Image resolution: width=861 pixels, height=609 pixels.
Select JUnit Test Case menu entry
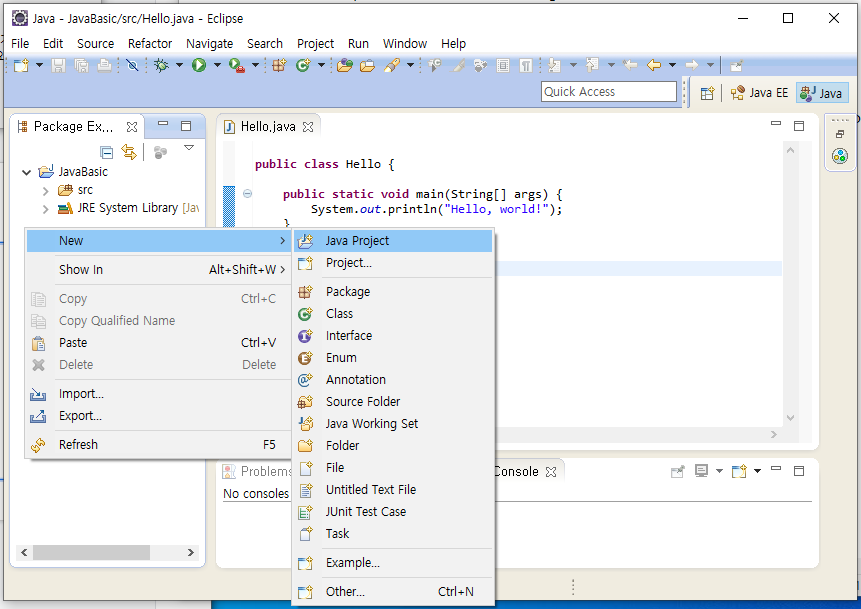pyautogui.click(x=393, y=511)
